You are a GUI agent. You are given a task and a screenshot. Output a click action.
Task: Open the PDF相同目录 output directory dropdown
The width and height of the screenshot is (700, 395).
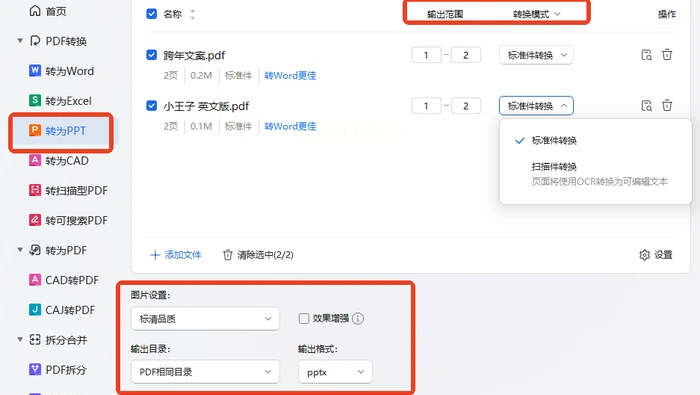coord(205,372)
